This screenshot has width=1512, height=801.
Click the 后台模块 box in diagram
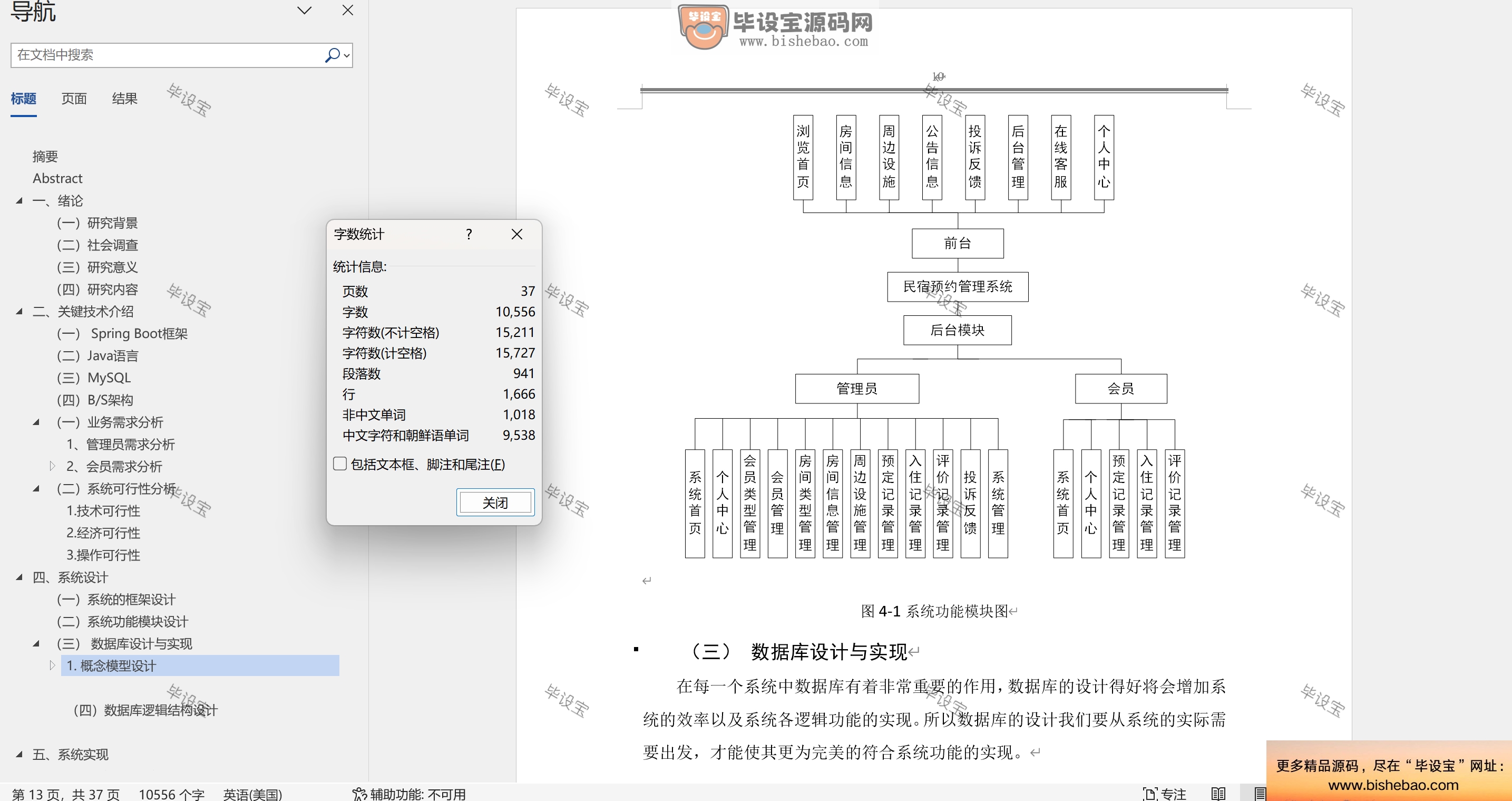pyautogui.click(x=958, y=330)
